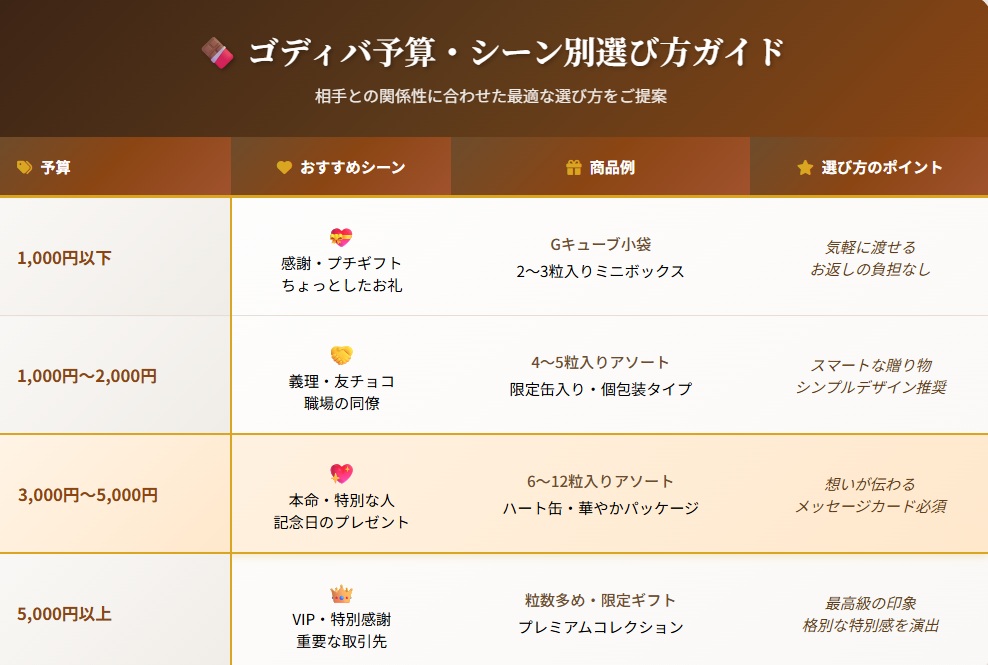
Task: Select the 1,000円〜2,000円 budget cell
Action: tap(87, 376)
